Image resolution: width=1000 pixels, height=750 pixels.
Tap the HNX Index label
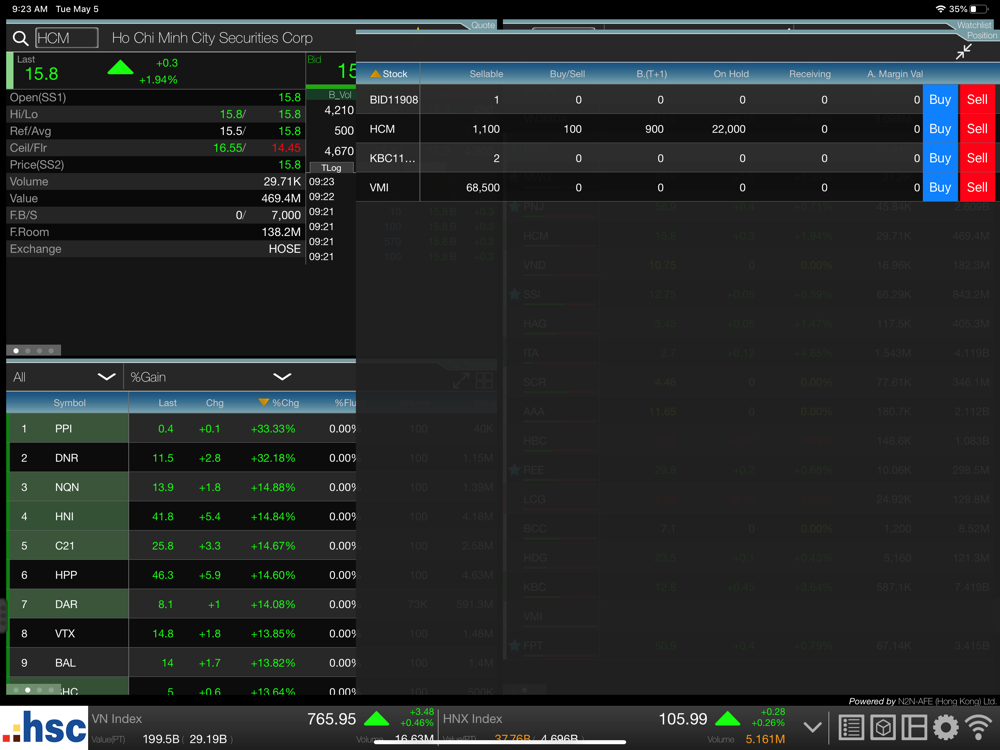(x=472, y=719)
